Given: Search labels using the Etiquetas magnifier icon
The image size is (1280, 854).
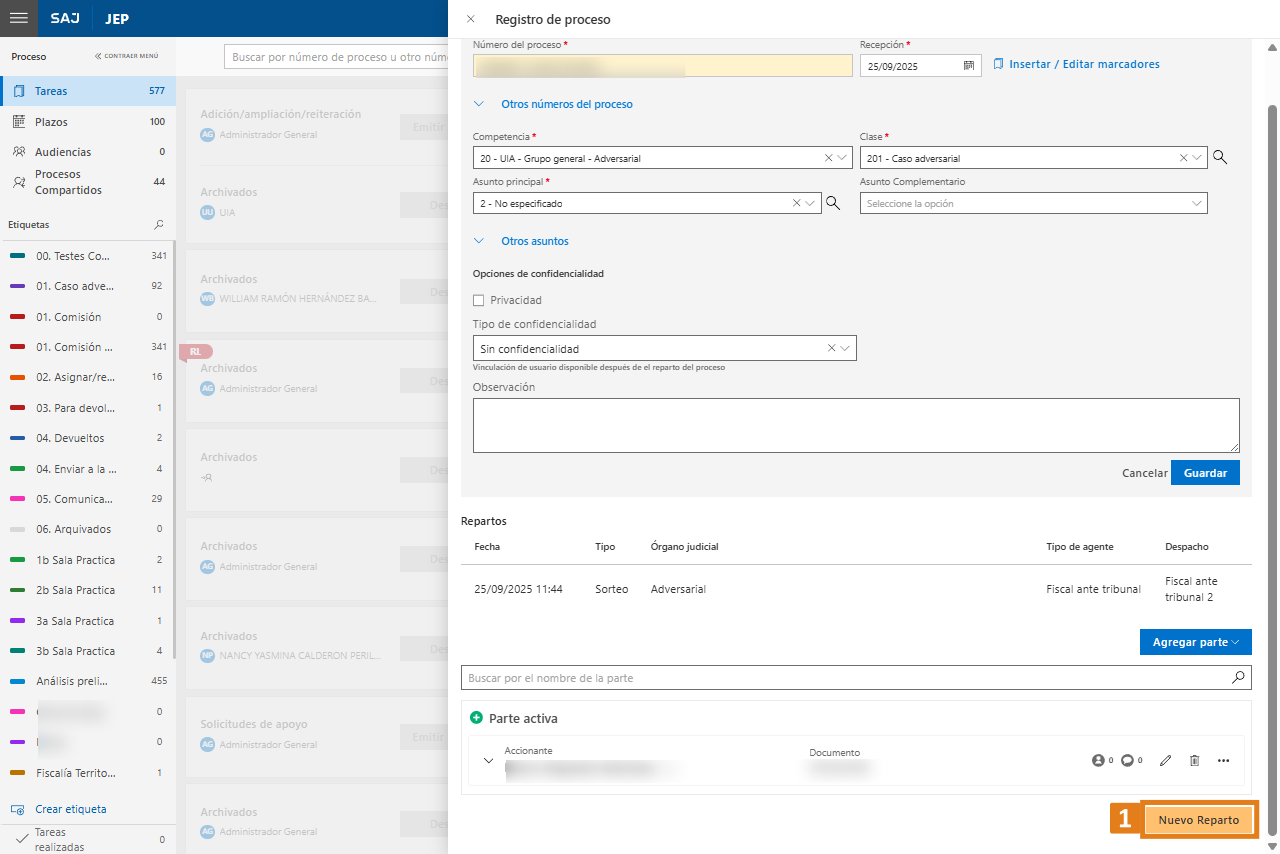Looking at the screenshot, I should (x=158, y=225).
